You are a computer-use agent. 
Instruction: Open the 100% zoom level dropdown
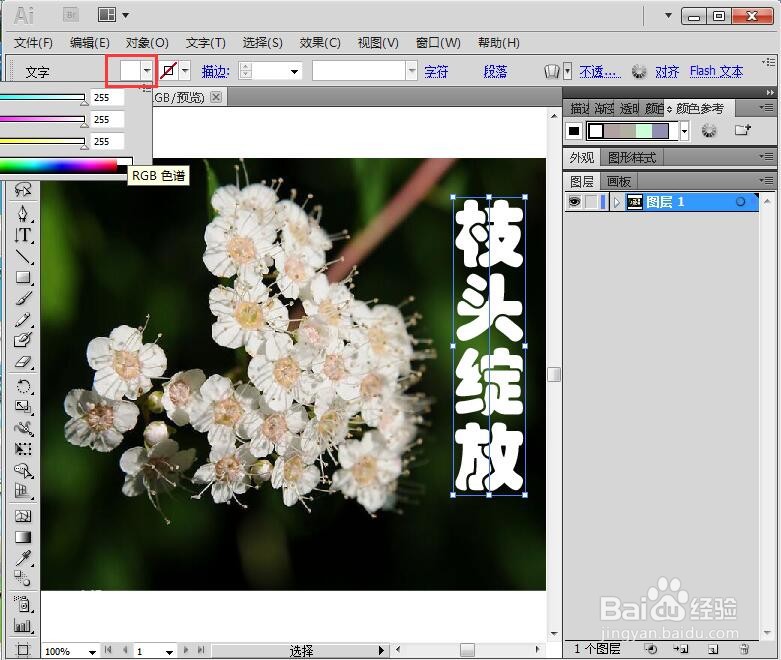[92, 652]
